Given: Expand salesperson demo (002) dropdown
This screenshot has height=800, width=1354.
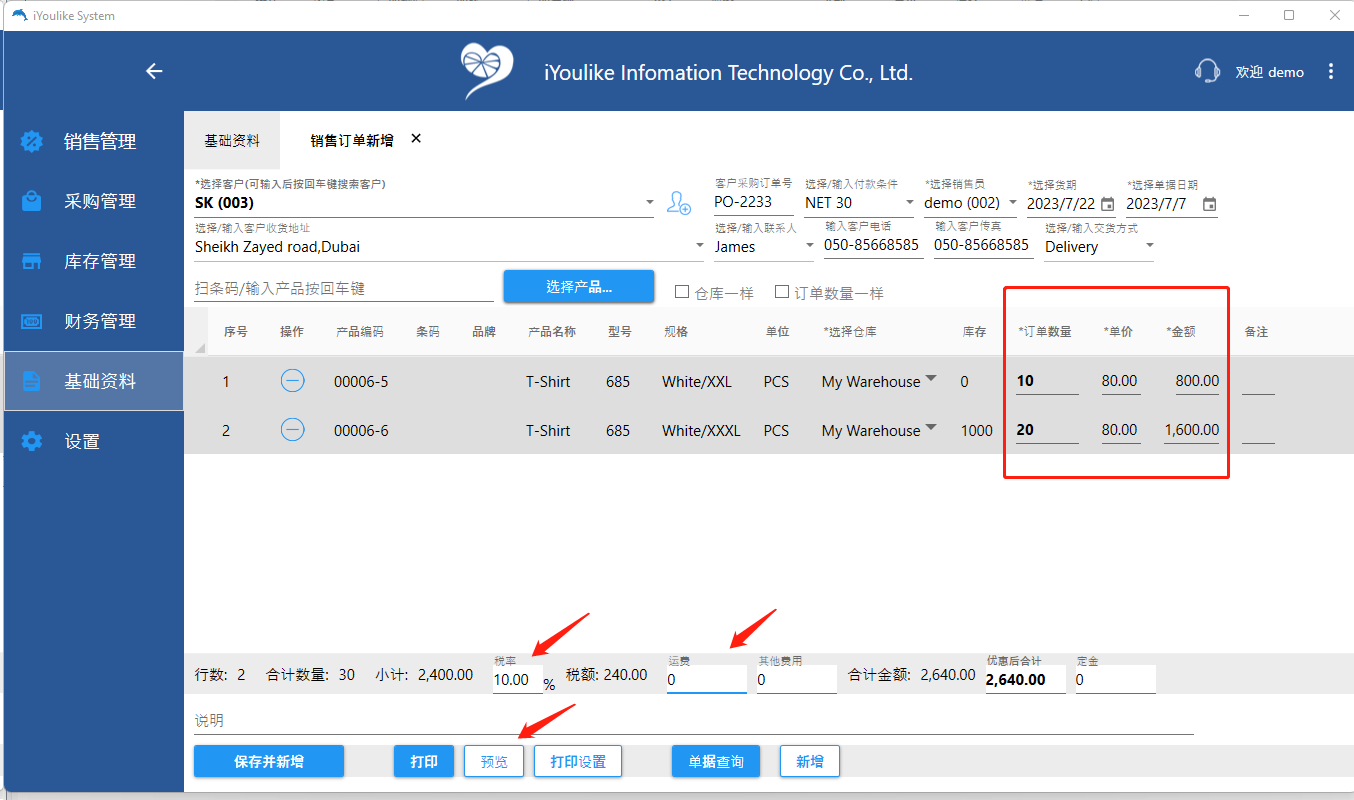Looking at the screenshot, I should [1012, 203].
